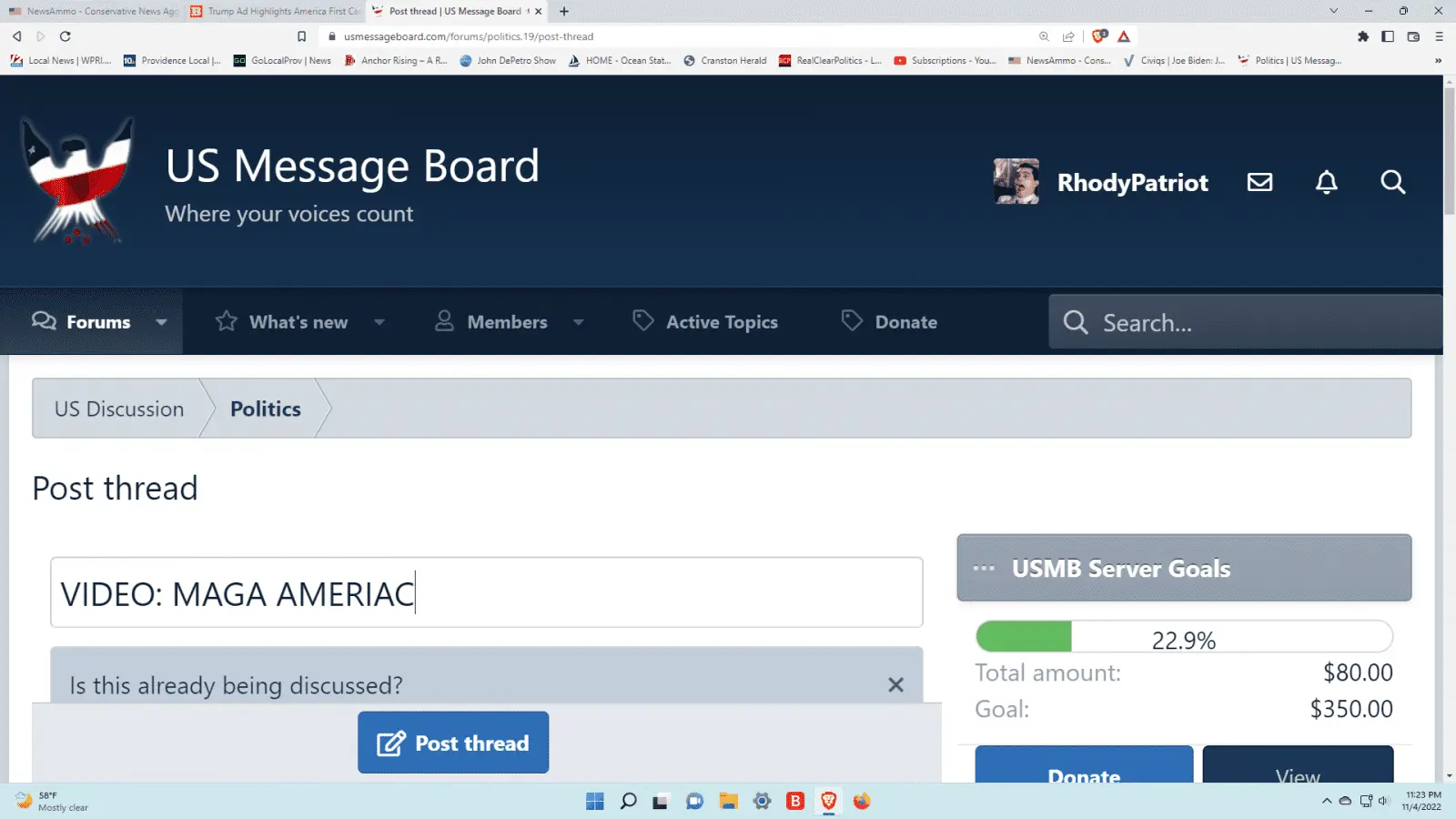Expand the Members dropdown arrow

click(x=579, y=322)
